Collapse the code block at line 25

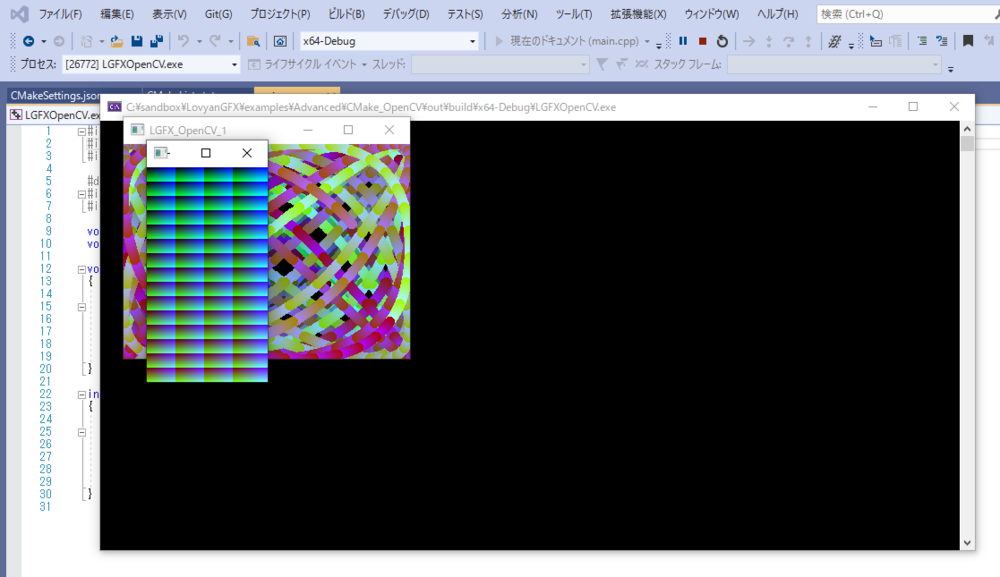point(82,432)
